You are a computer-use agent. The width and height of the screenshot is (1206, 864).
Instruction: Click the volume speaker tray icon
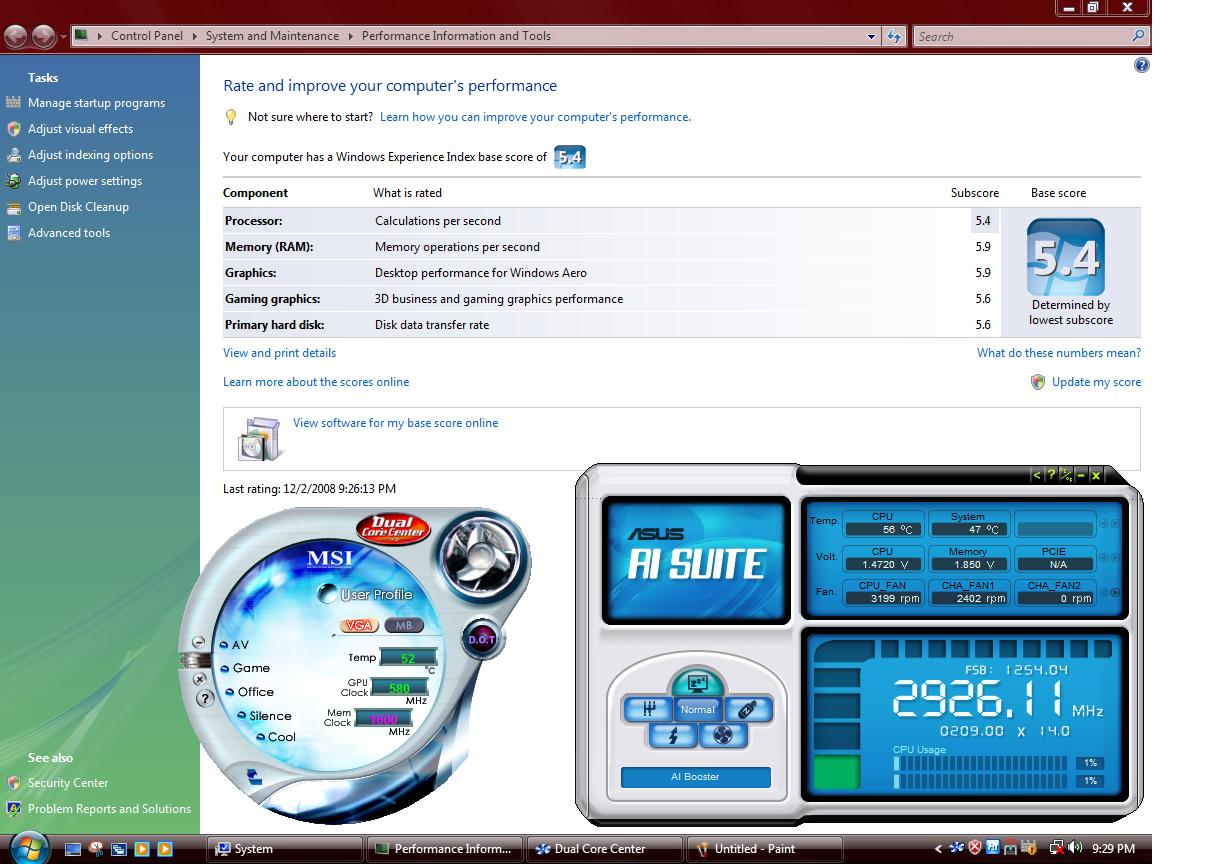point(1075,848)
